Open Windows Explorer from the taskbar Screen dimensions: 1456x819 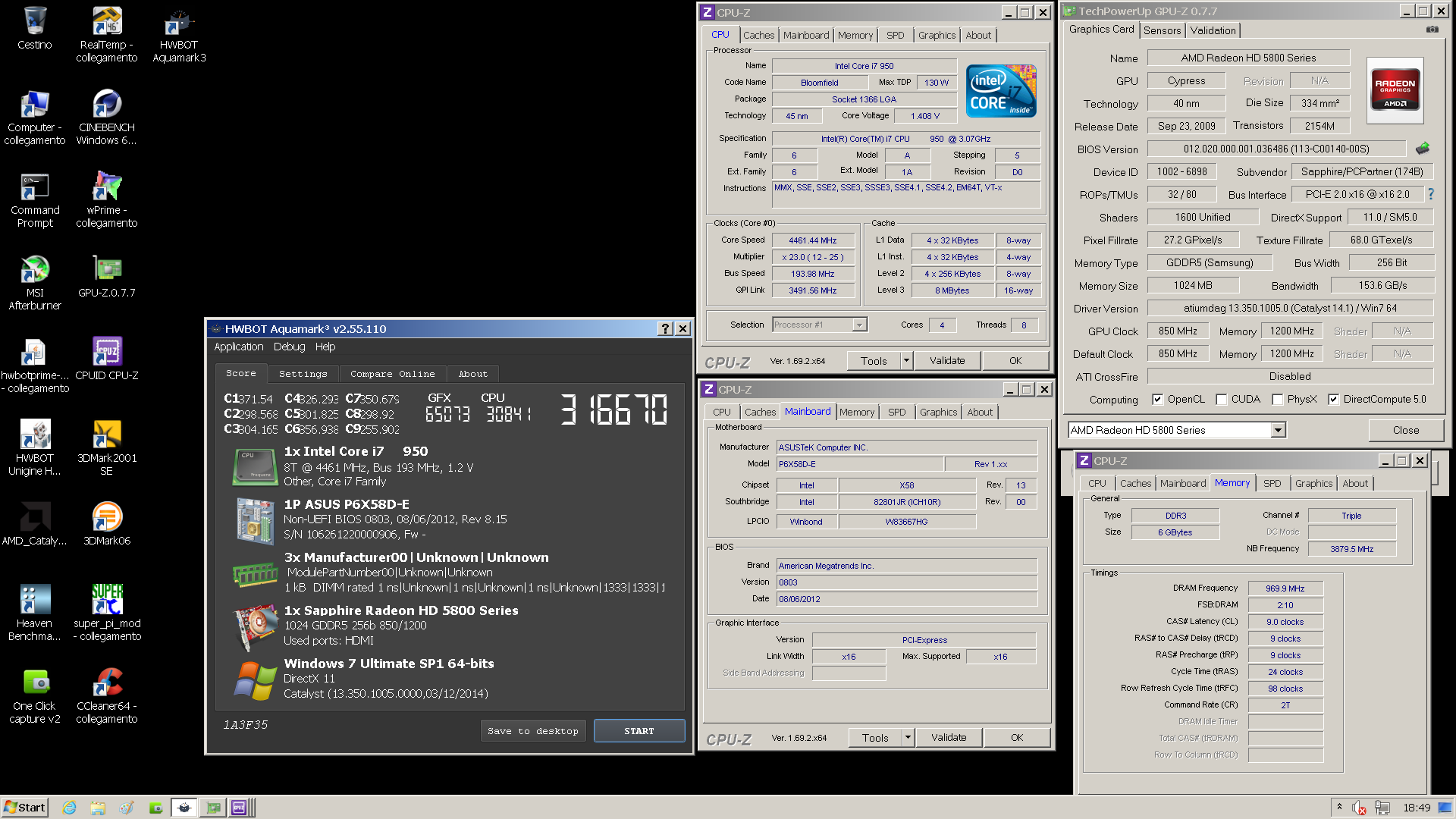coord(98,808)
